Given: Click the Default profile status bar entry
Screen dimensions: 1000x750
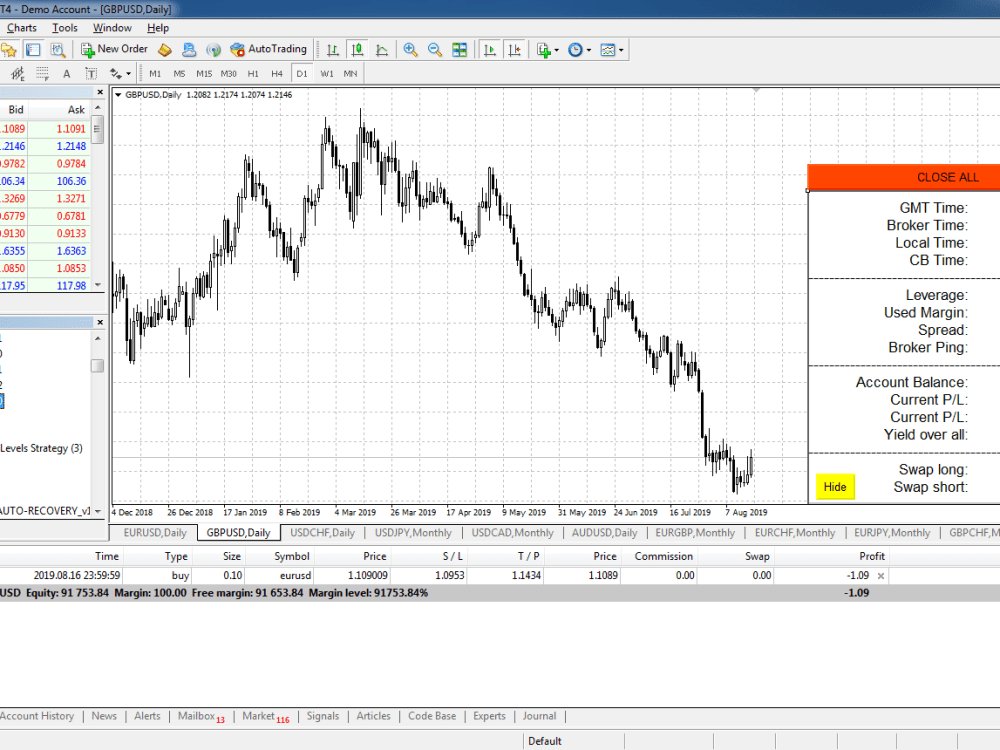Looking at the screenshot, I should [x=545, y=741].
